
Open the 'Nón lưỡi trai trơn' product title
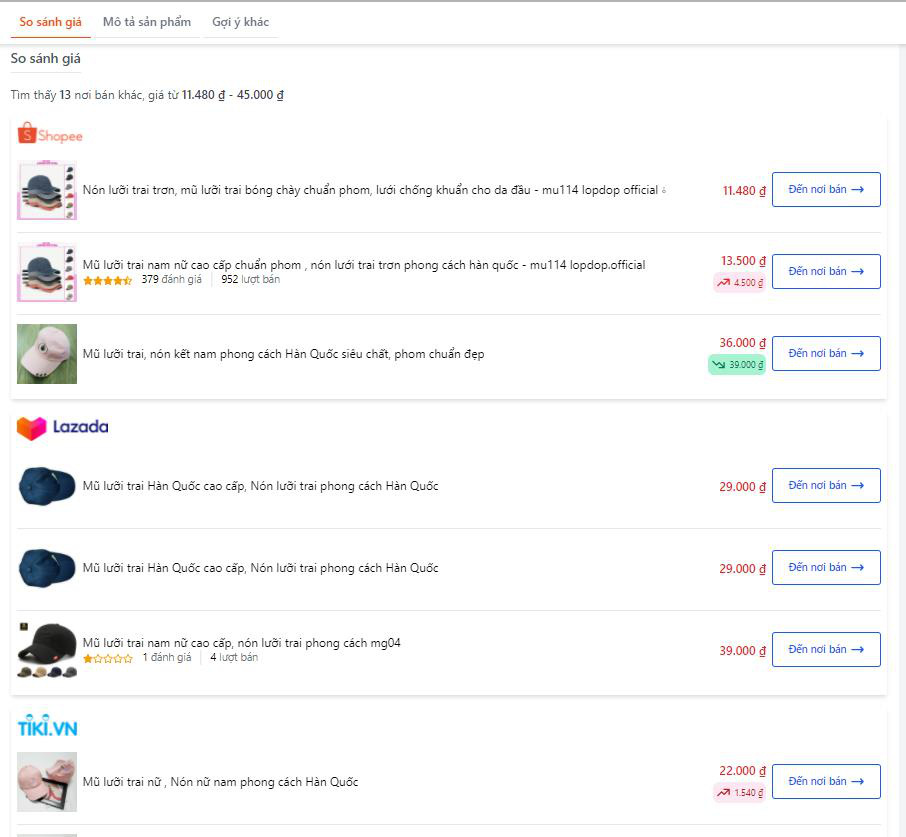[x=370, y=190]
